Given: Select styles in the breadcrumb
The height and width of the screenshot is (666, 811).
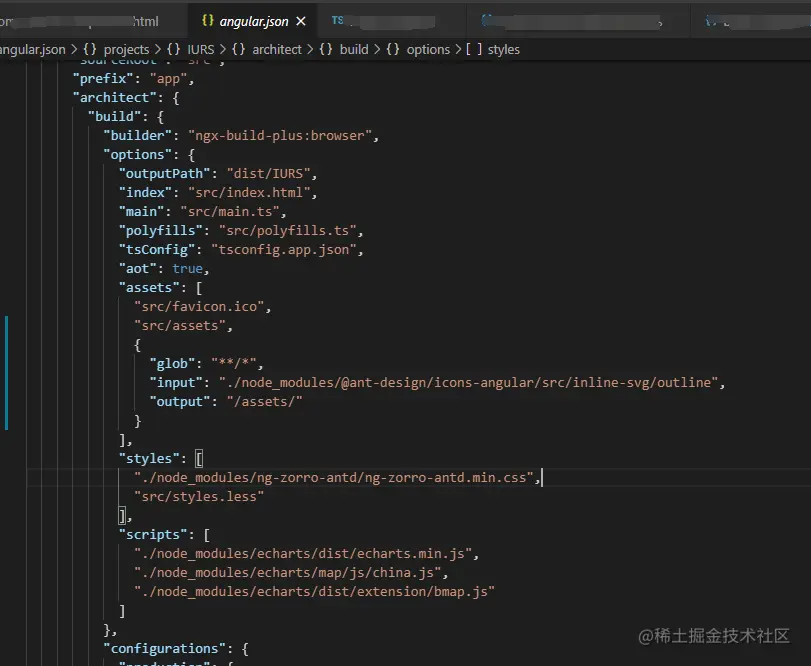Looking at the screenshot, I should 504,50.
